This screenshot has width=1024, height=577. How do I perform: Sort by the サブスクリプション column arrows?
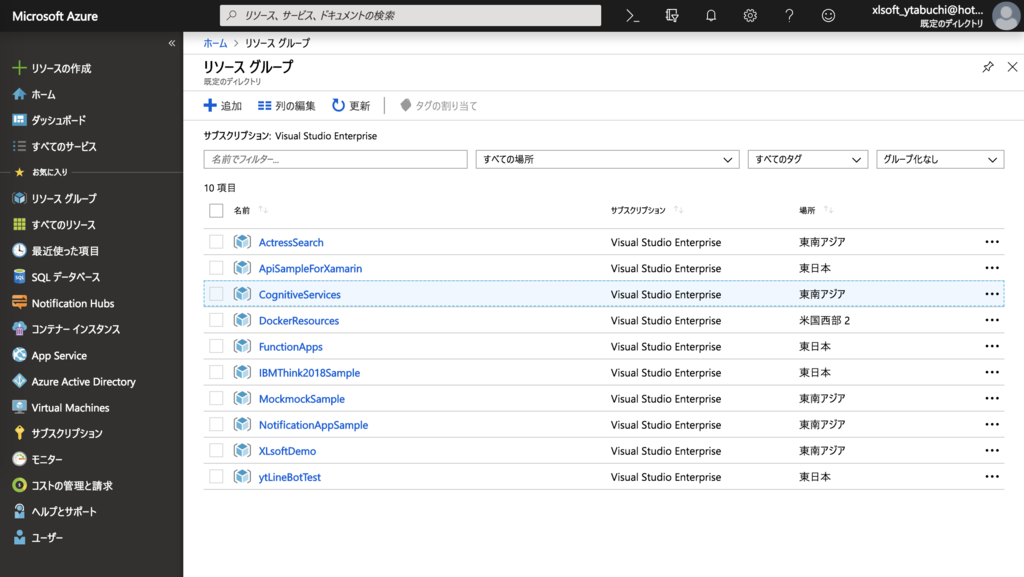click(x=679, y=210)
